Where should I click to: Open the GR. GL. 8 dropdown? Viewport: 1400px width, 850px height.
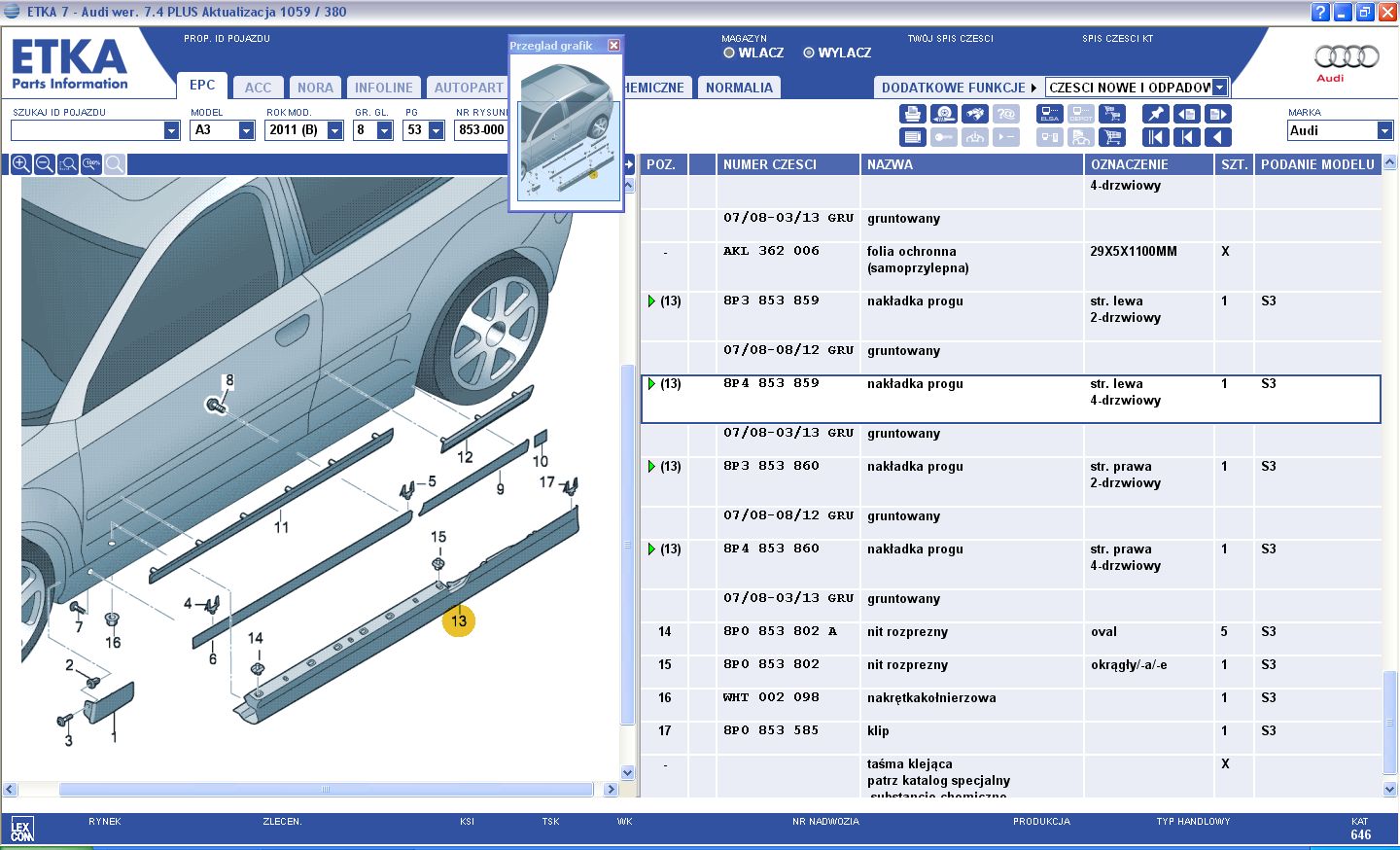pos(385,130)
